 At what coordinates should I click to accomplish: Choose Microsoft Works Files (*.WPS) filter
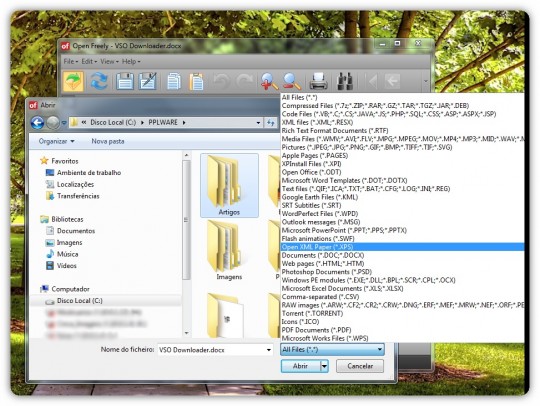pos(402,338)
